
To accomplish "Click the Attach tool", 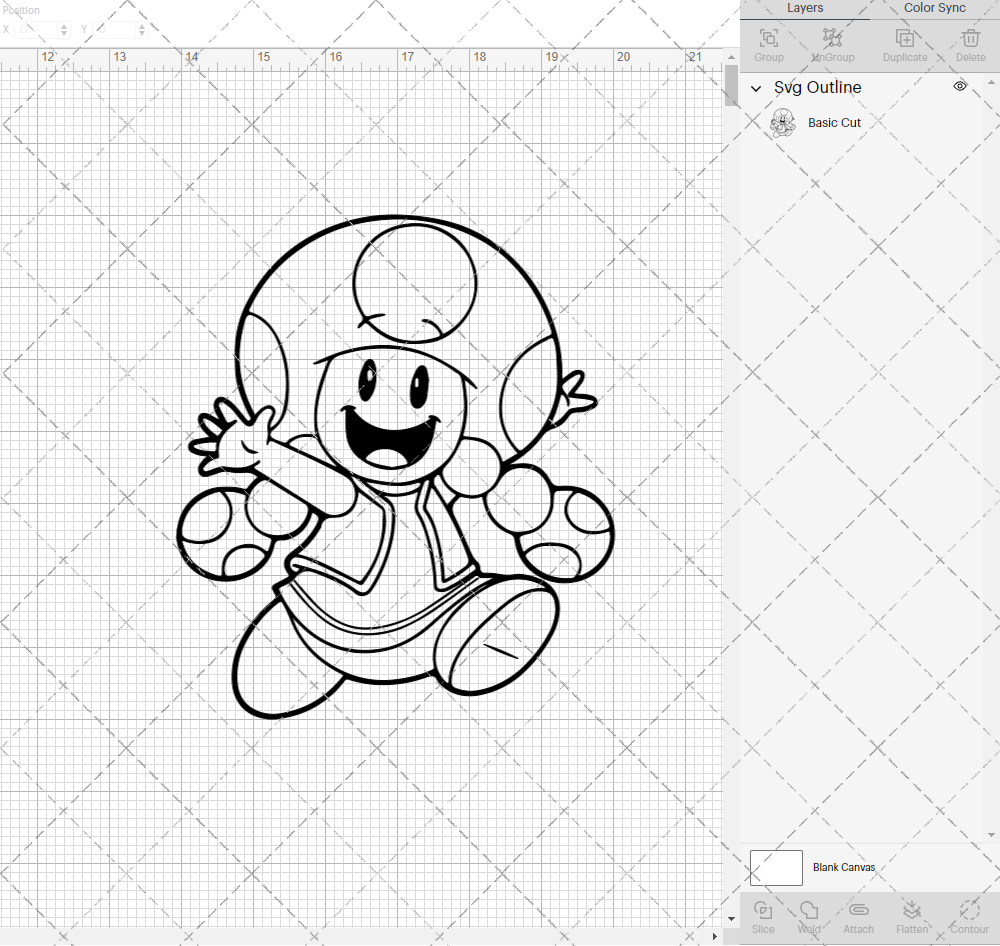I will pos(858,916).
